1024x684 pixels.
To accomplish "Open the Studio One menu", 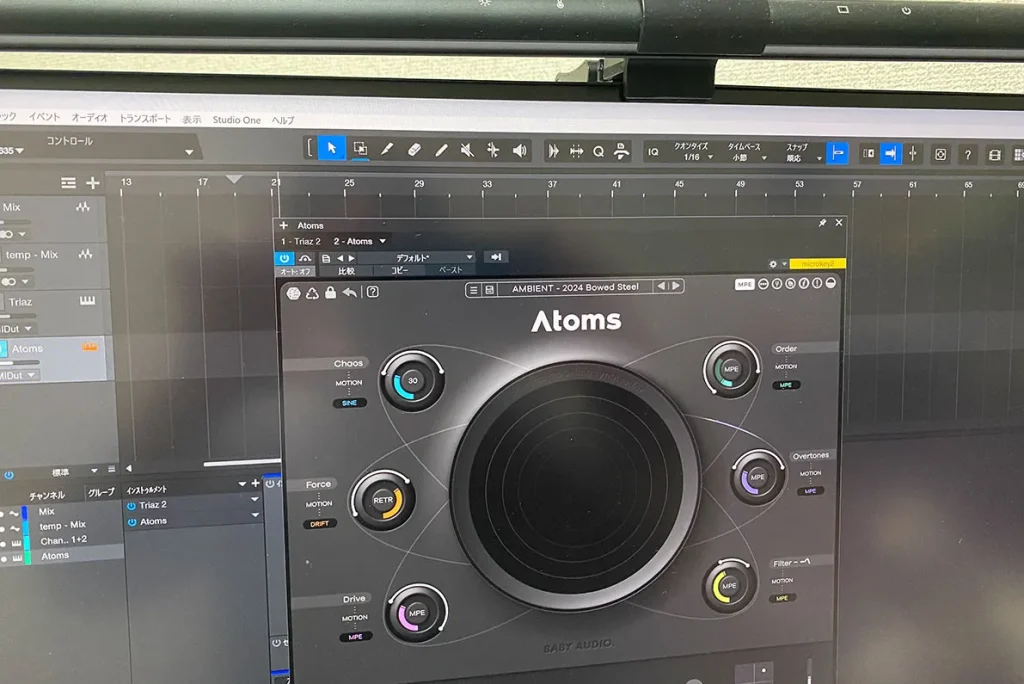I will pyautogui.click(x=236, y=120).
